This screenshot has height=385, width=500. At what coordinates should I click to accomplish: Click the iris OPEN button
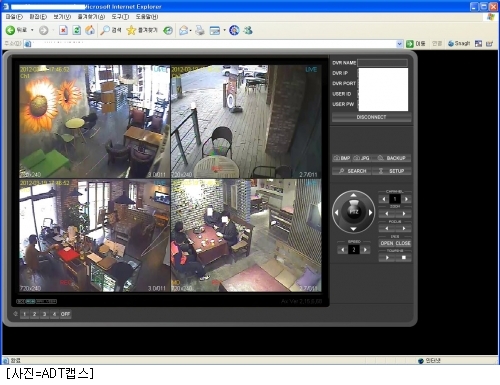[387, 243]
